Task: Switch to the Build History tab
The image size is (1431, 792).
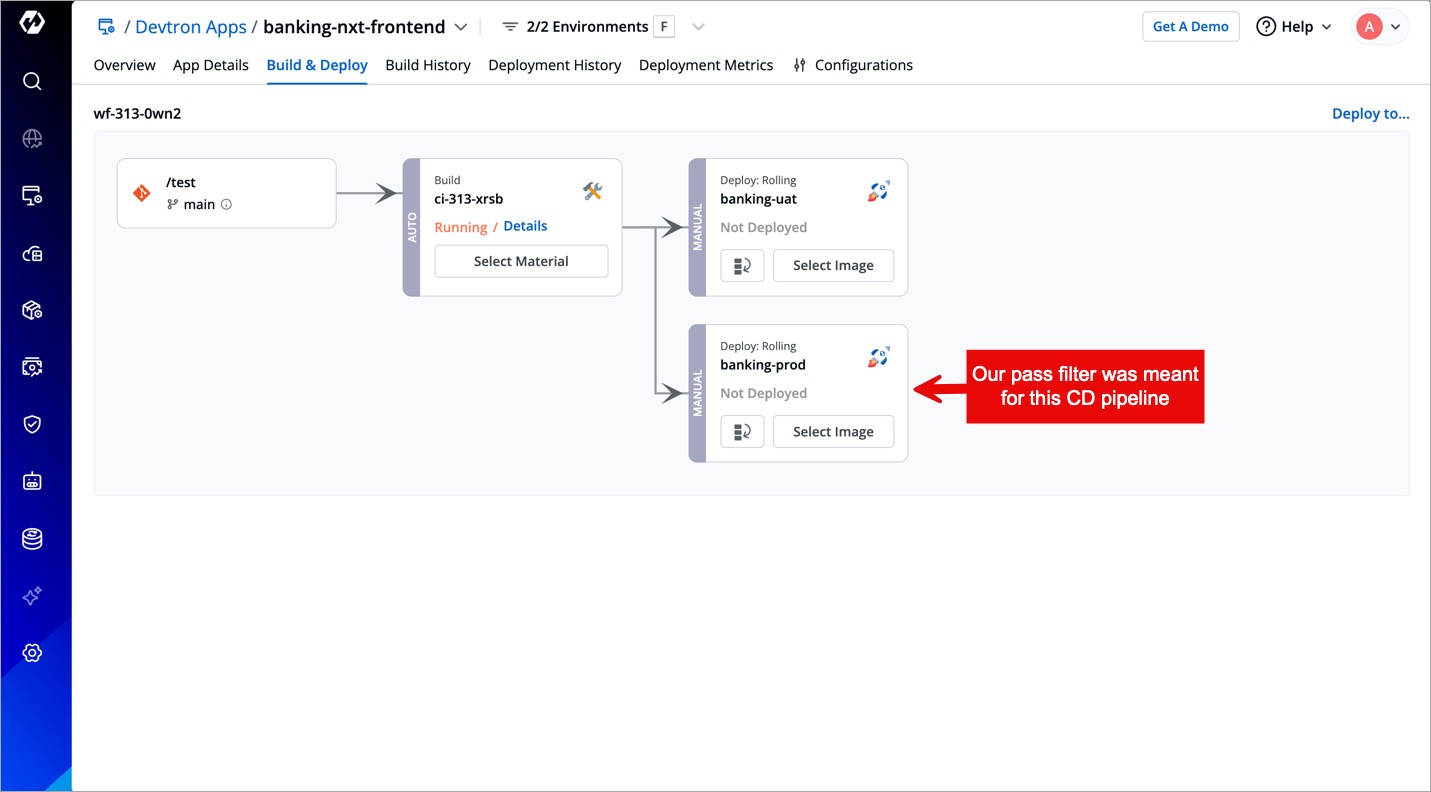Action: (427, 65)
